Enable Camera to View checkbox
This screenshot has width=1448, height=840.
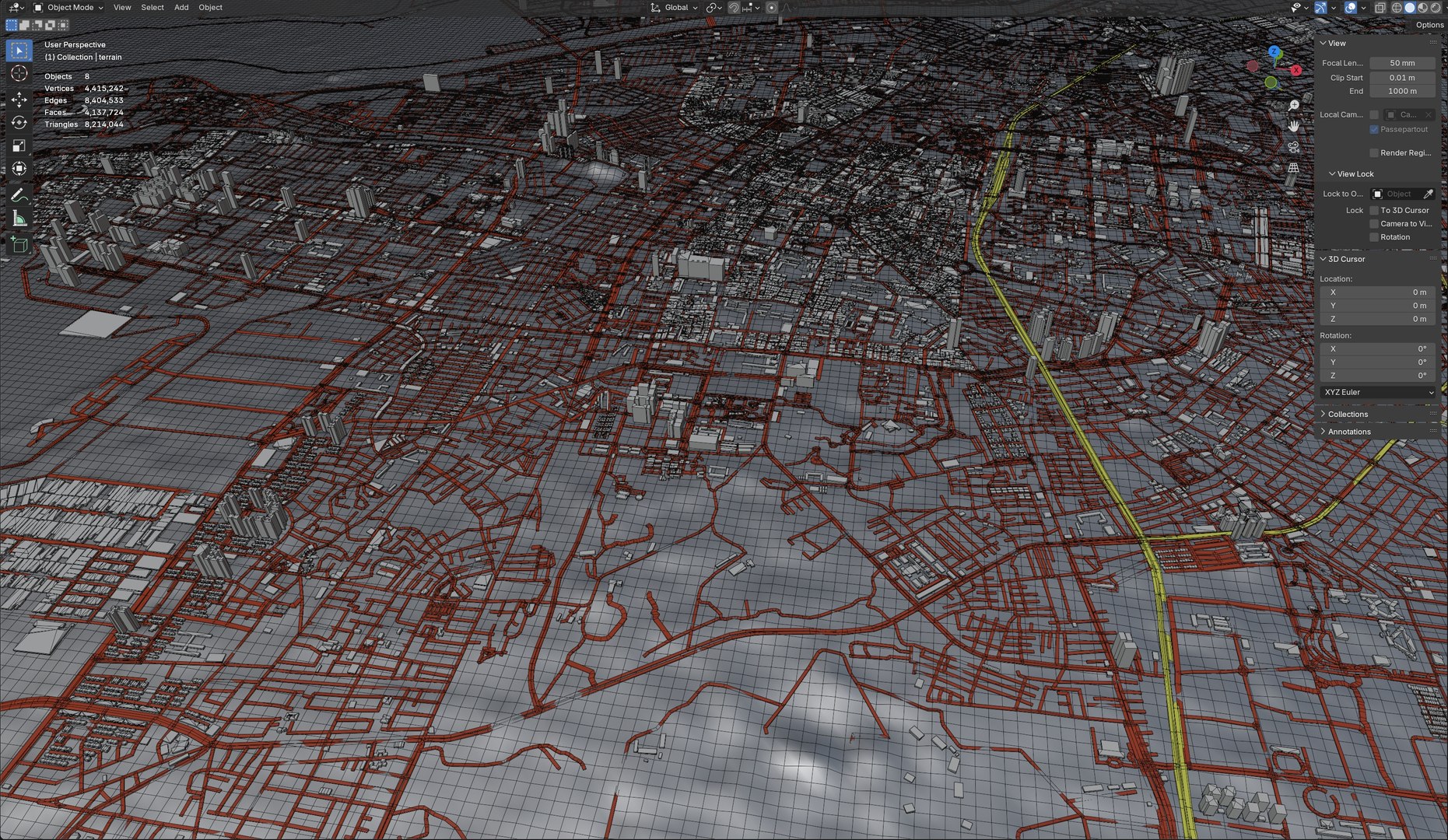(1374, 223)
